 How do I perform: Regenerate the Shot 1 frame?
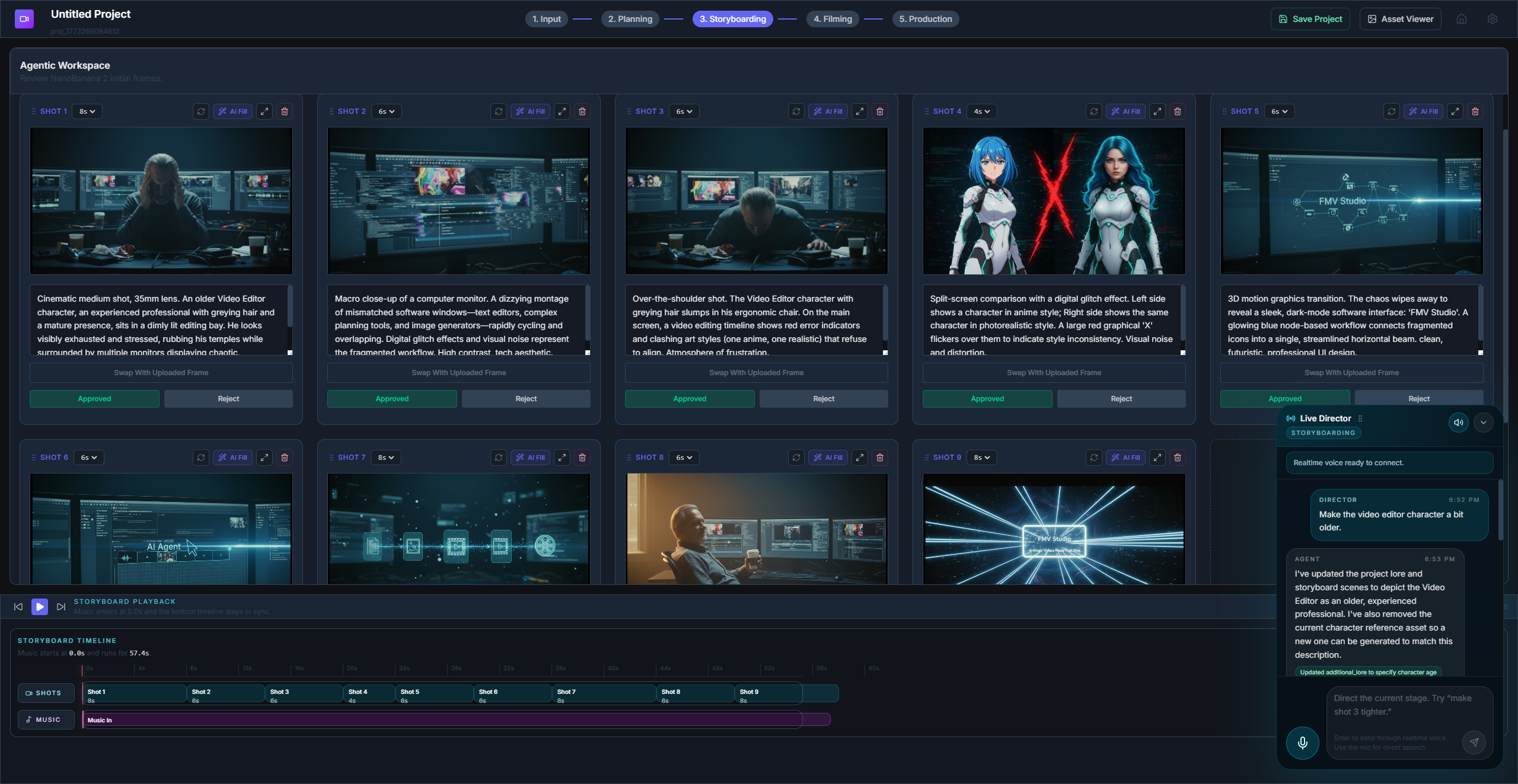tap(201, 111)
